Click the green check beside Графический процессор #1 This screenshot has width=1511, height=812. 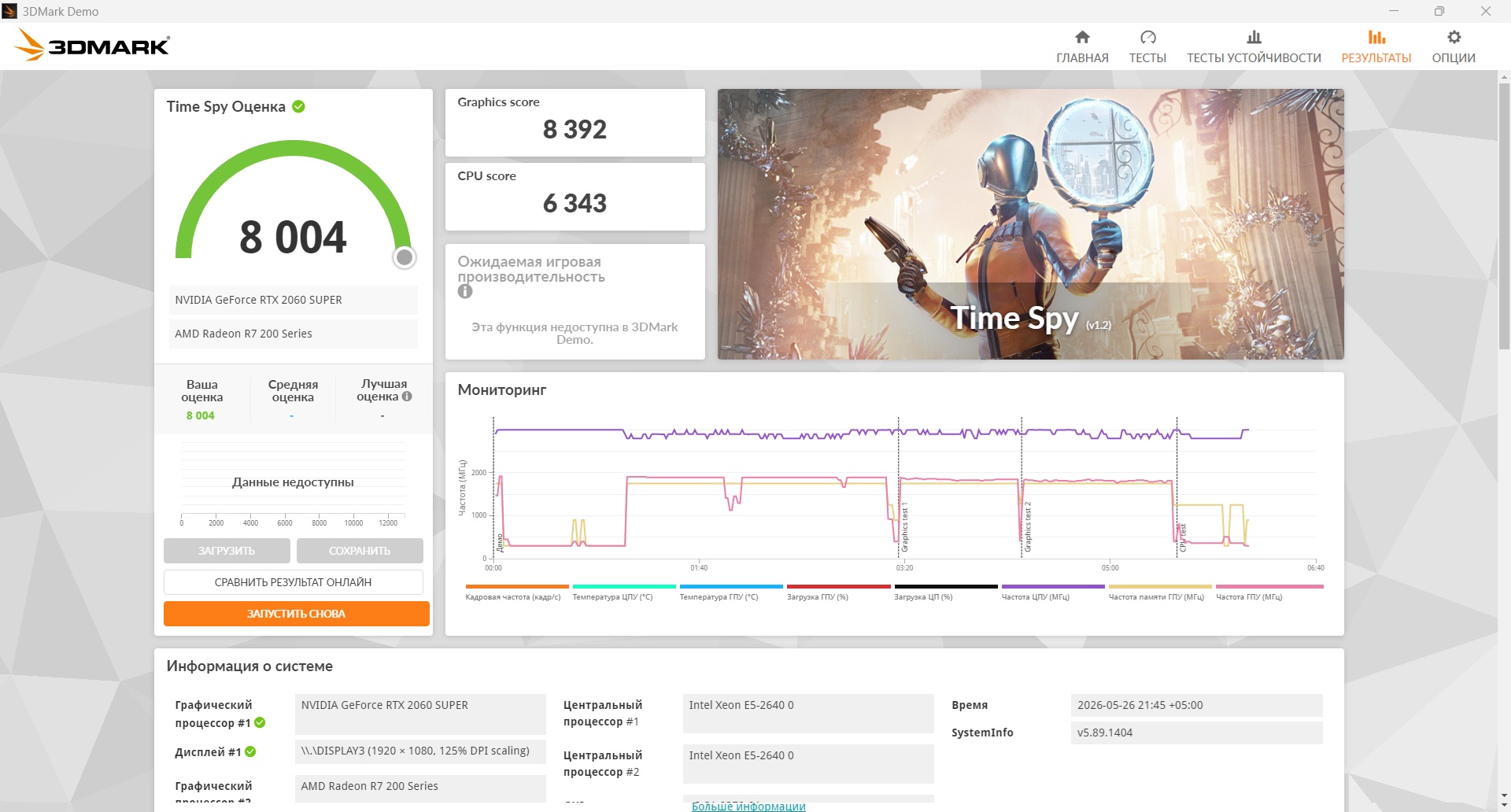coord(260,722)
